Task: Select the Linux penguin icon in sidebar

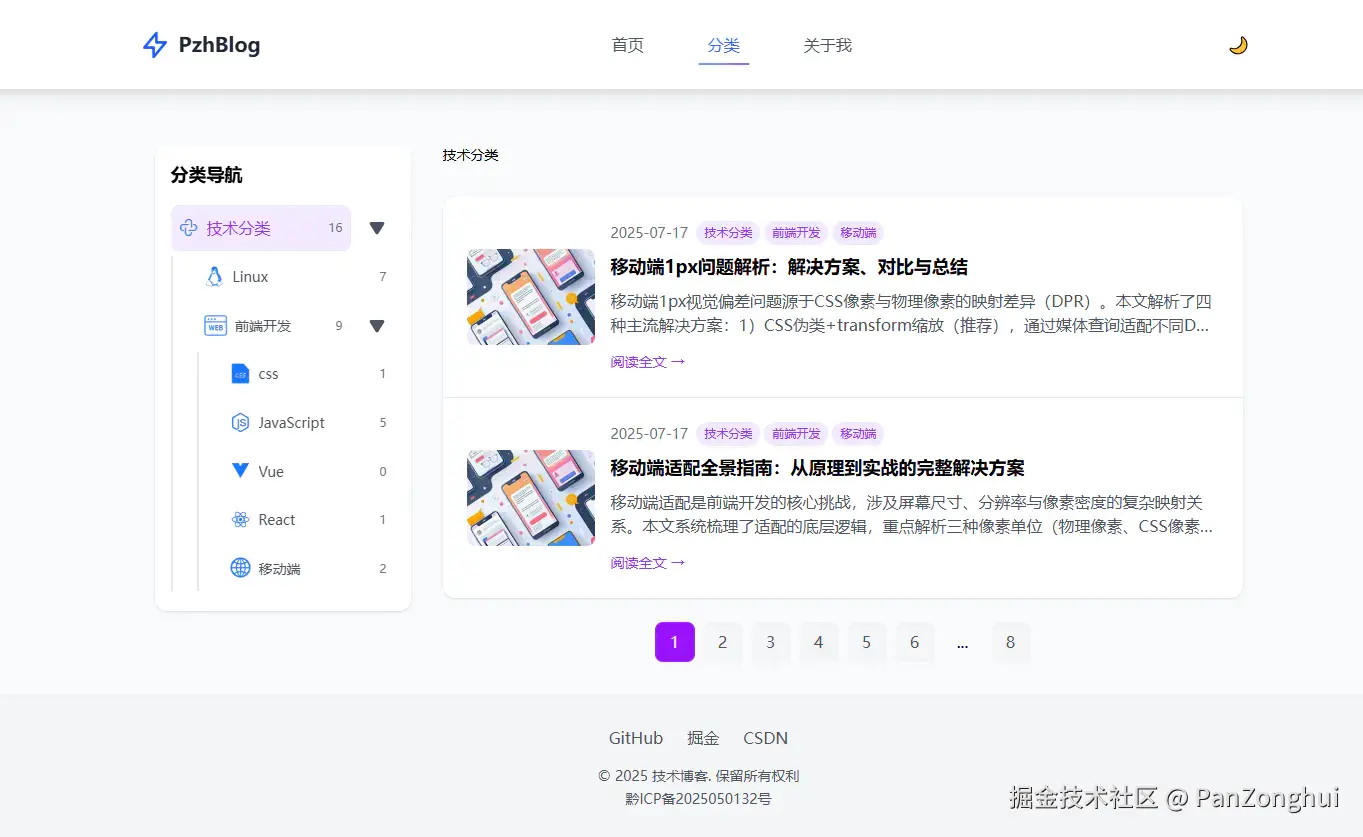Action: tap(214, 276)
